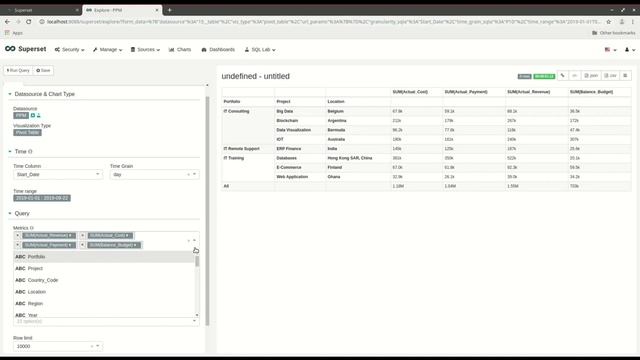Image resolution: width=640 pixels, height=360 pixels.
Task: Click the Save button
Action: 43,71
